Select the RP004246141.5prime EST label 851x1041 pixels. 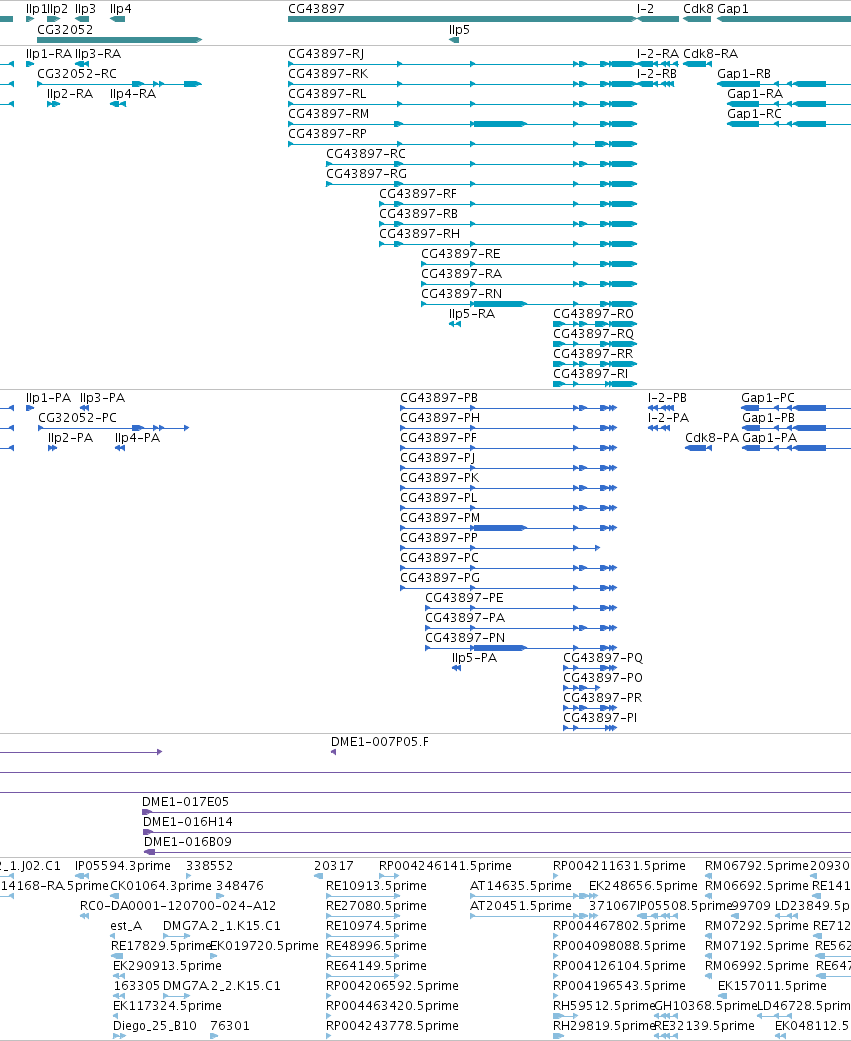445,866
